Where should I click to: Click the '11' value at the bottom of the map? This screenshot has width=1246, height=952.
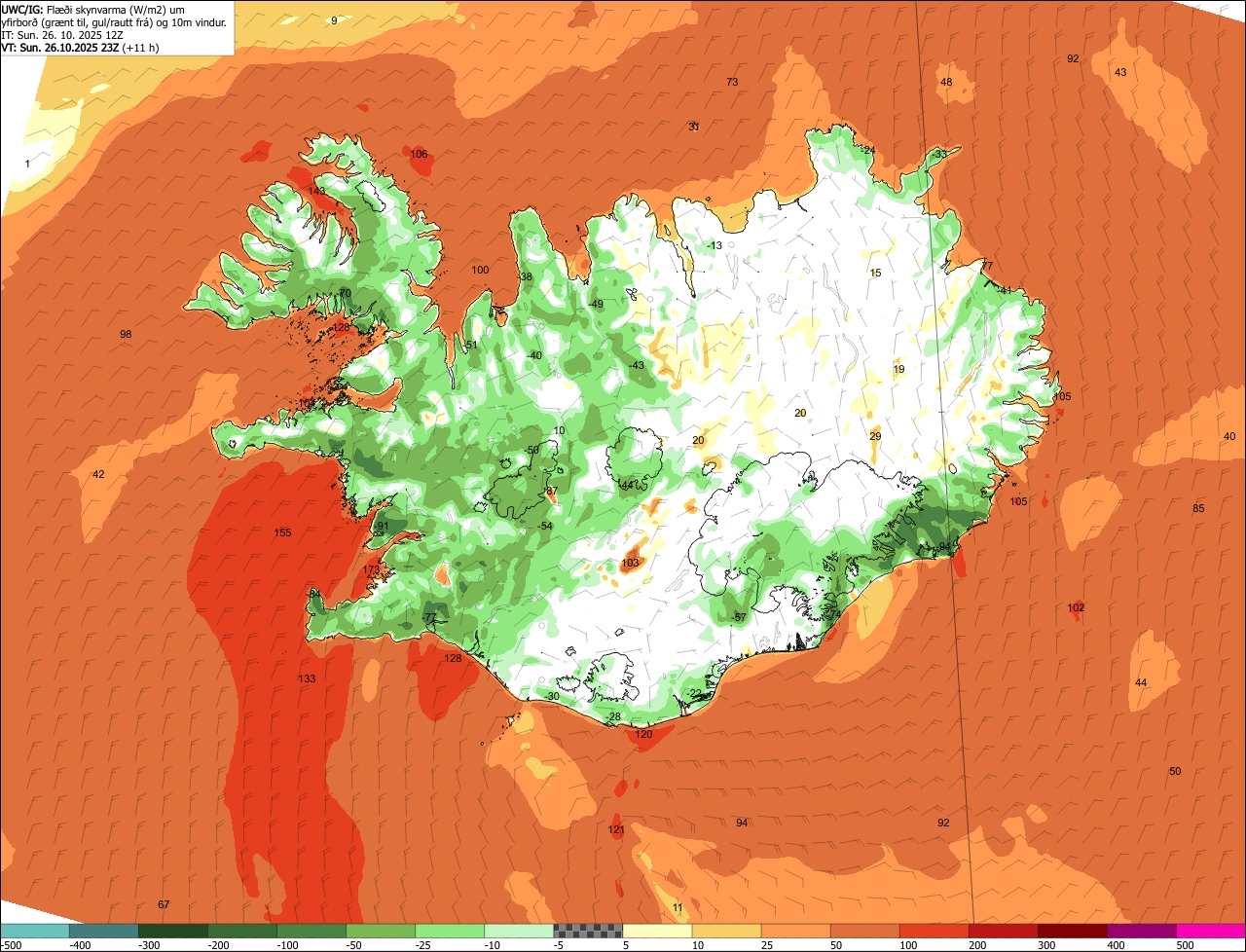click(678, 908)
